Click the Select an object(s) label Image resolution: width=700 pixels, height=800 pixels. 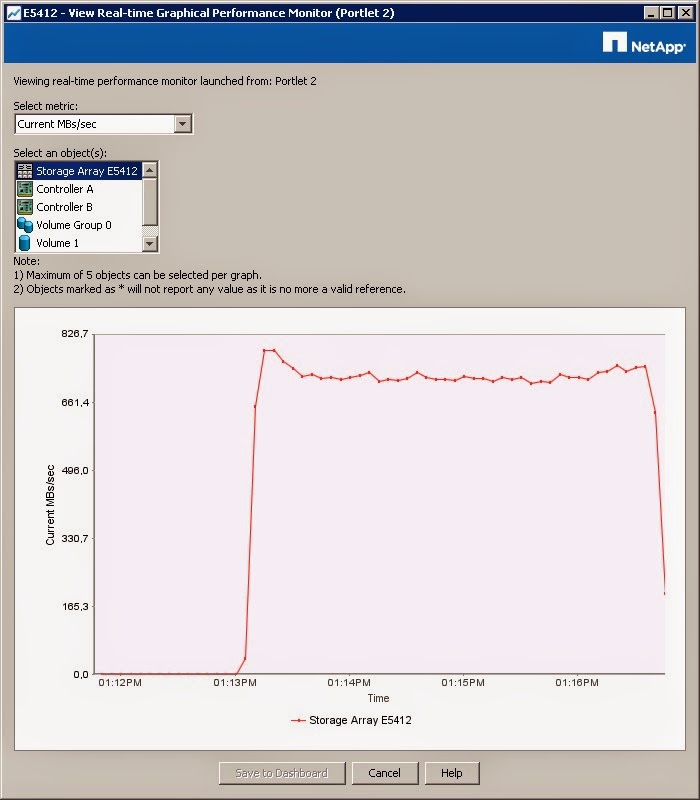pyautogui.click(x=60, y=153)
